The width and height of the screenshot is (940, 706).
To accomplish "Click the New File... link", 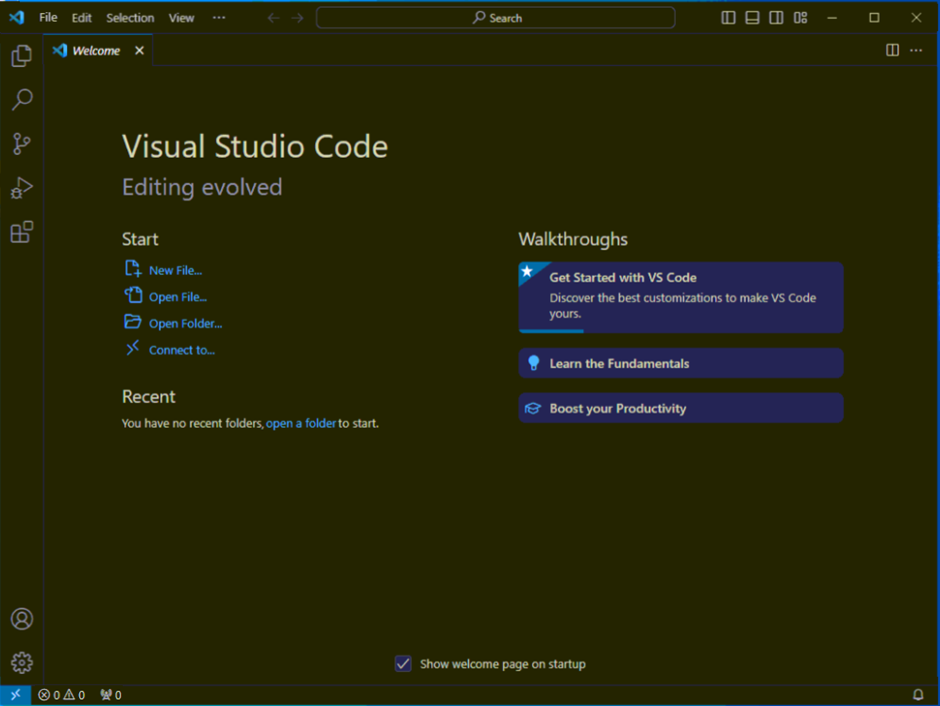I will point(176,270).
